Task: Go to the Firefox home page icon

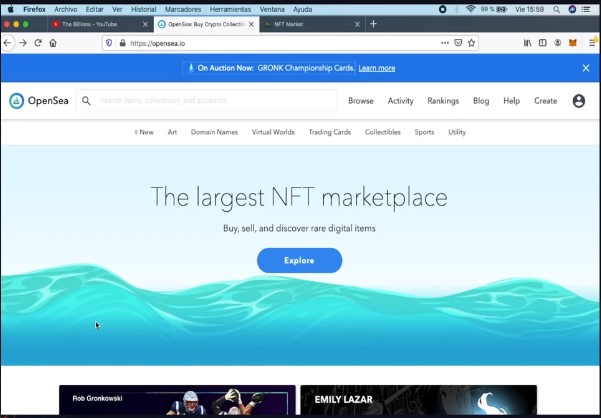Action: (53, 43)
